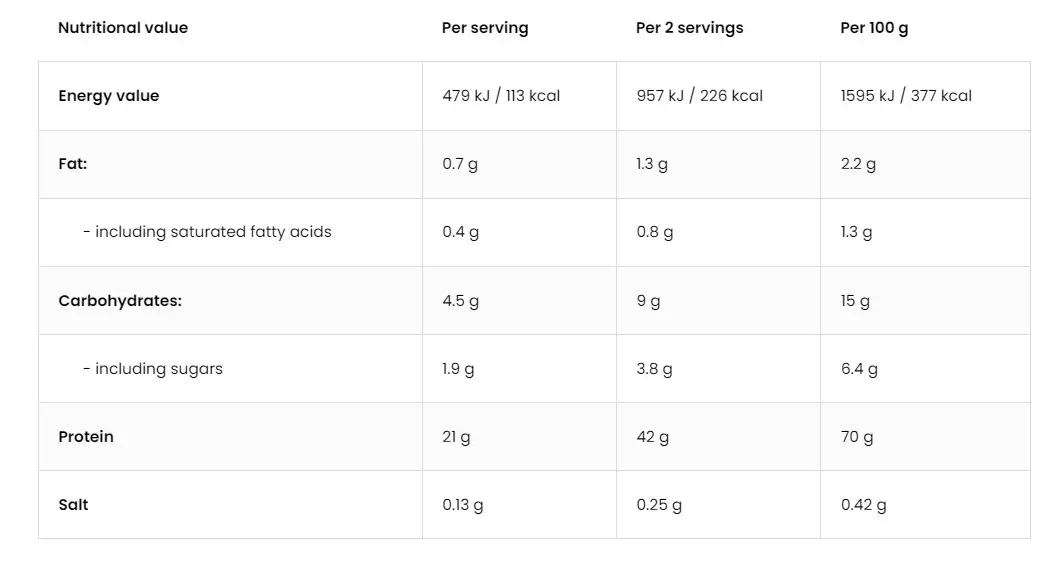Screen dimensions: 1062x562
Task: Click the "Protein" row label
Action: point(86,437)
